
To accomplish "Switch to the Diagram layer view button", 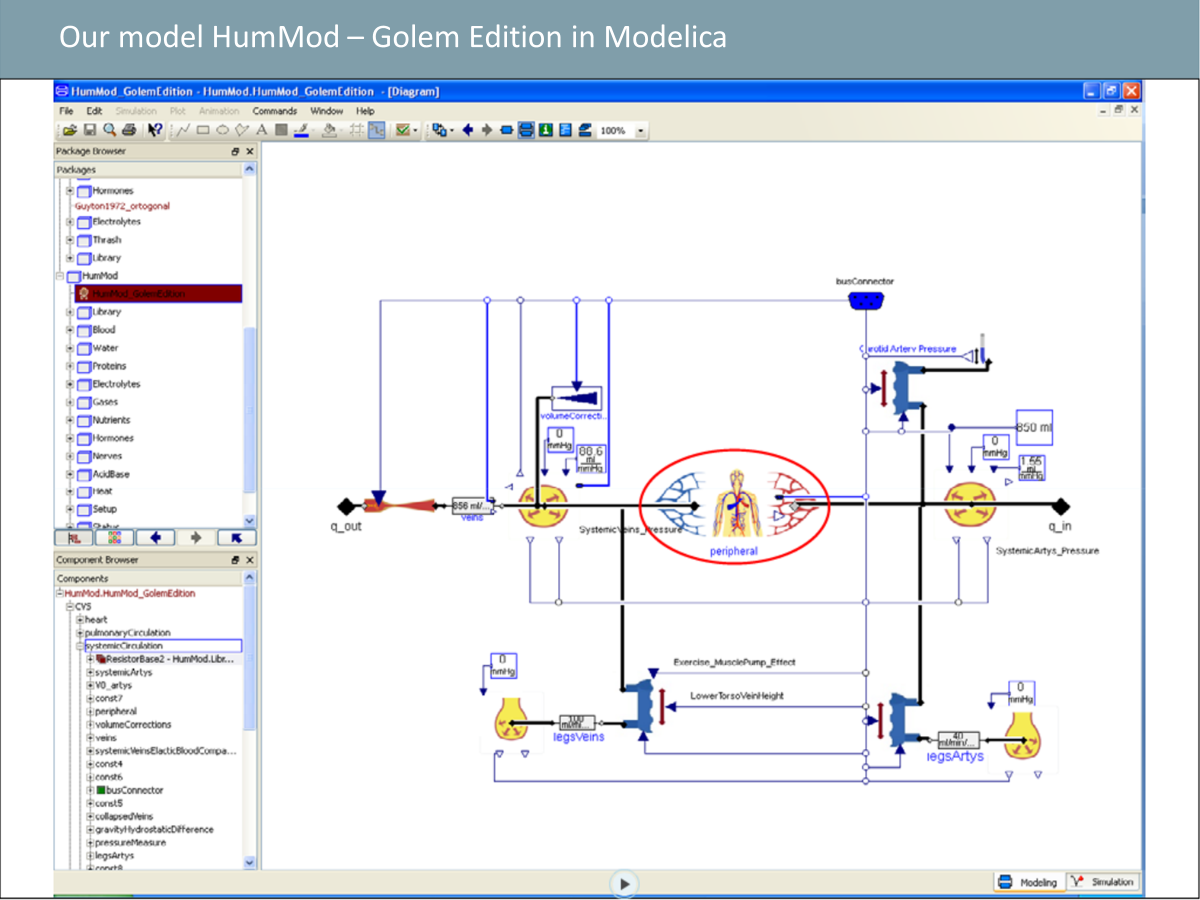I will (x=525, y=131).
